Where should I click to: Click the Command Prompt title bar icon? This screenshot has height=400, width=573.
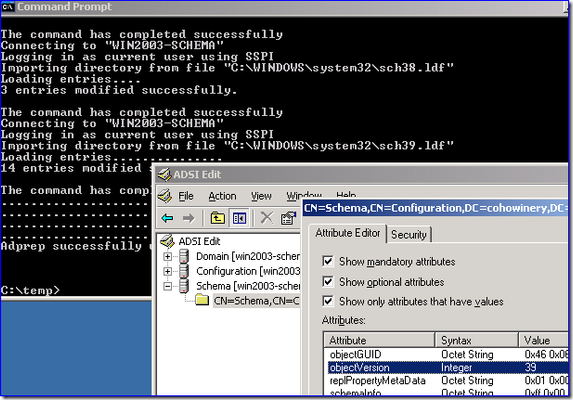pos(7,6)
